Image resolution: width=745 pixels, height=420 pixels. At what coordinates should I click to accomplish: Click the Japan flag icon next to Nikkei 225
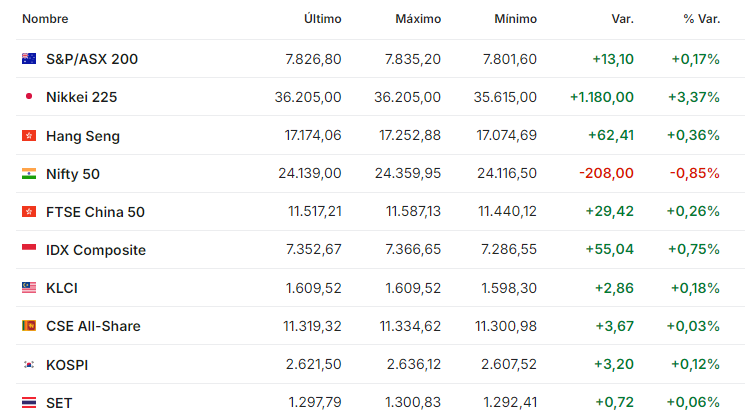29,96
